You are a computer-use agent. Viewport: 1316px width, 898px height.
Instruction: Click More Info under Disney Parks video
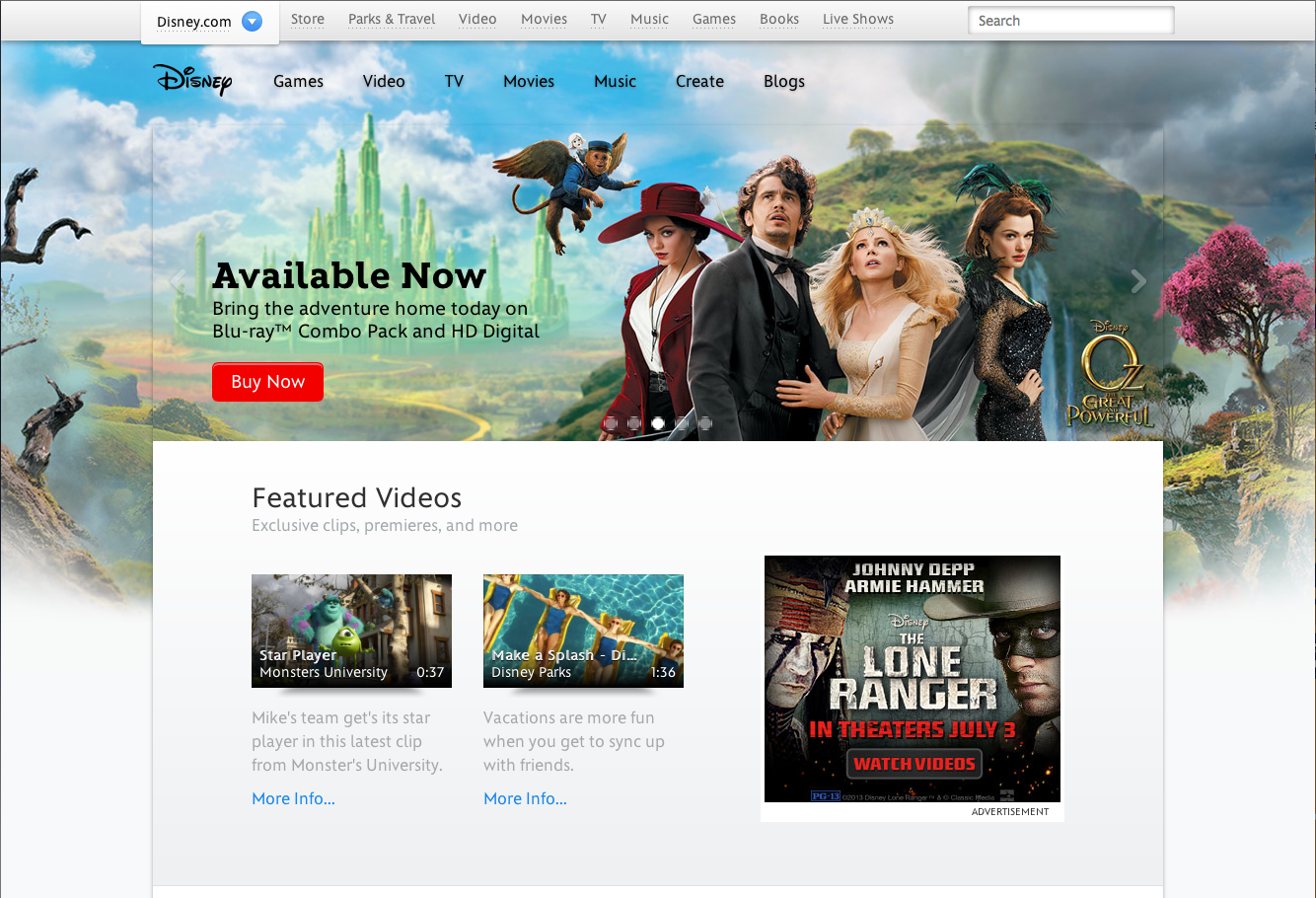[525, 798]
